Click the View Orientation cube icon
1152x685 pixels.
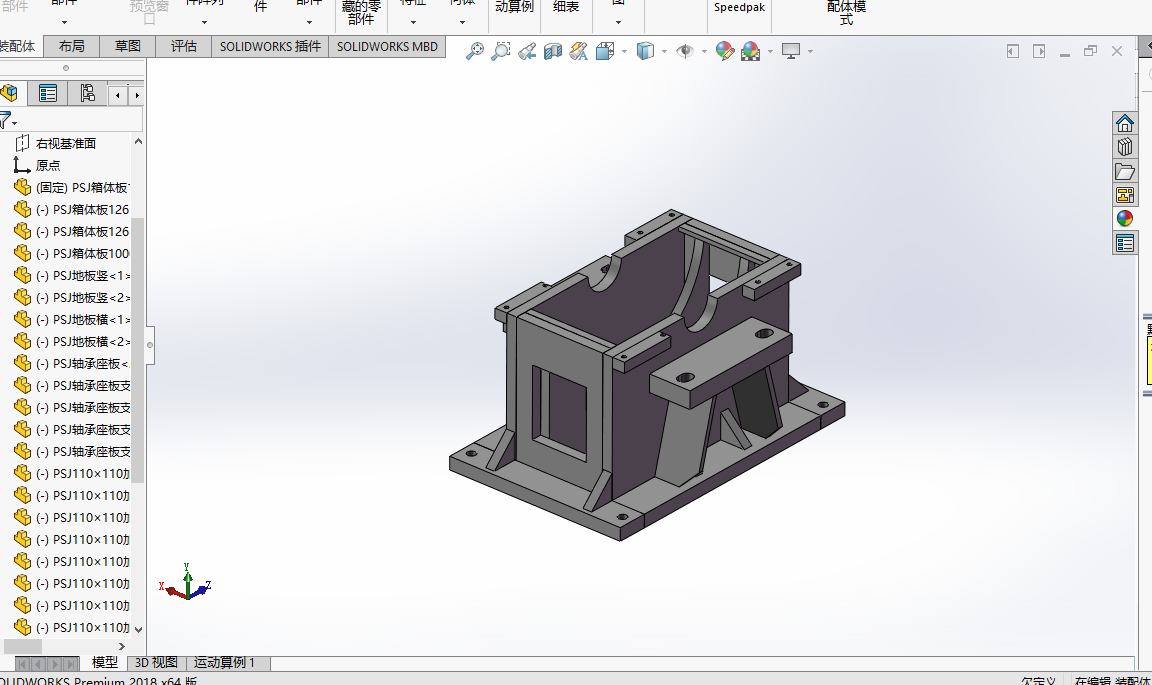coord(605,51)
